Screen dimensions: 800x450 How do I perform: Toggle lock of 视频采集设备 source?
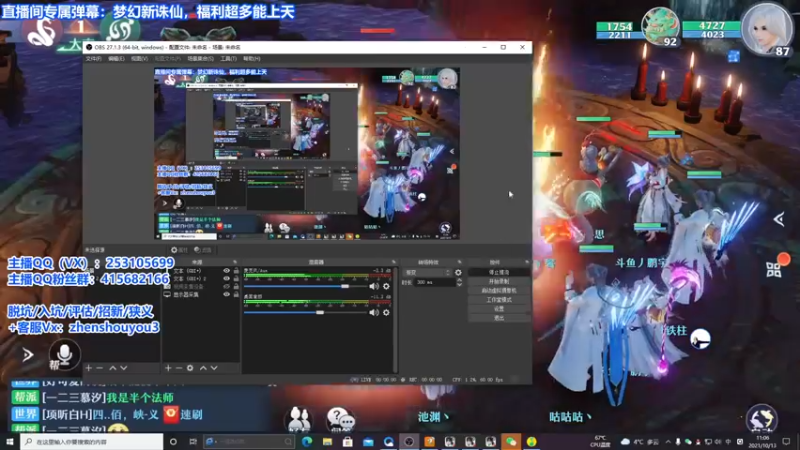pos(236,286)
